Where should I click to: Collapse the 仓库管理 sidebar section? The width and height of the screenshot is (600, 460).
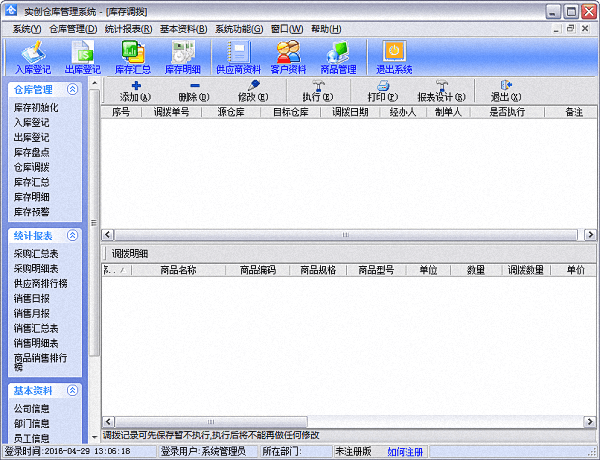[74, 90]
